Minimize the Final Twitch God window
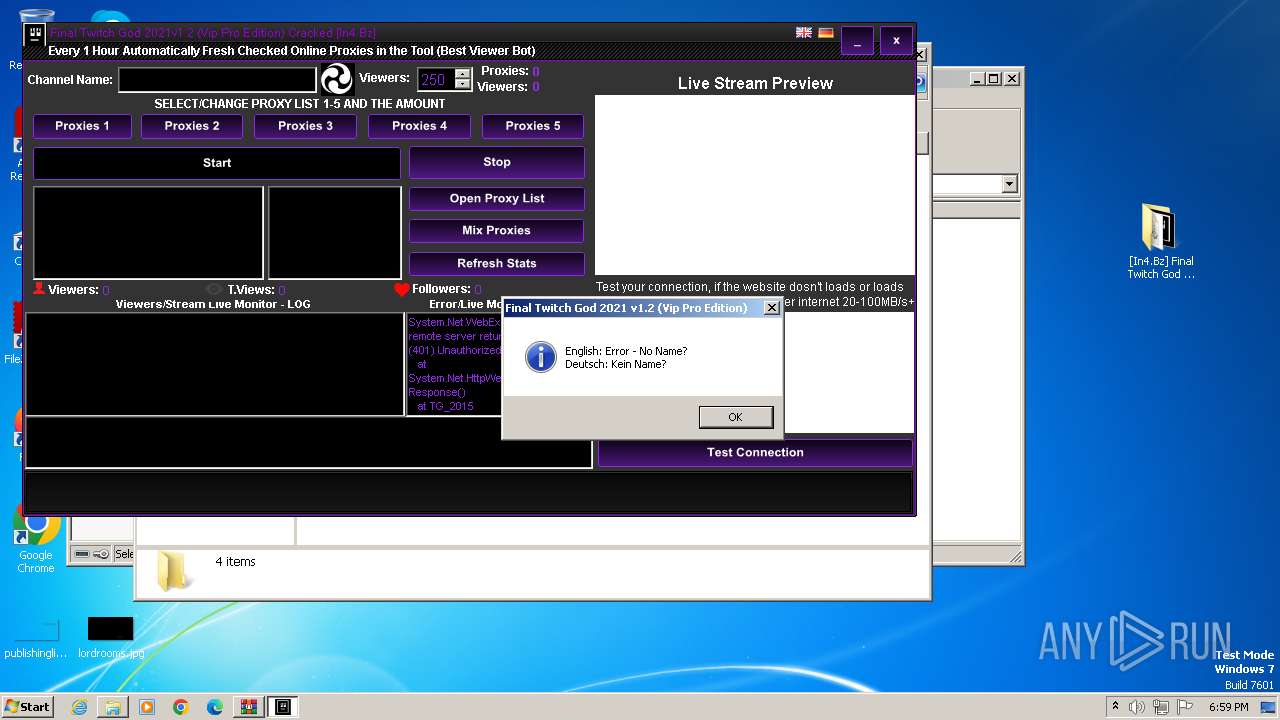The width and height of the screenshot is (1280, 720). [x=858, y=41]
